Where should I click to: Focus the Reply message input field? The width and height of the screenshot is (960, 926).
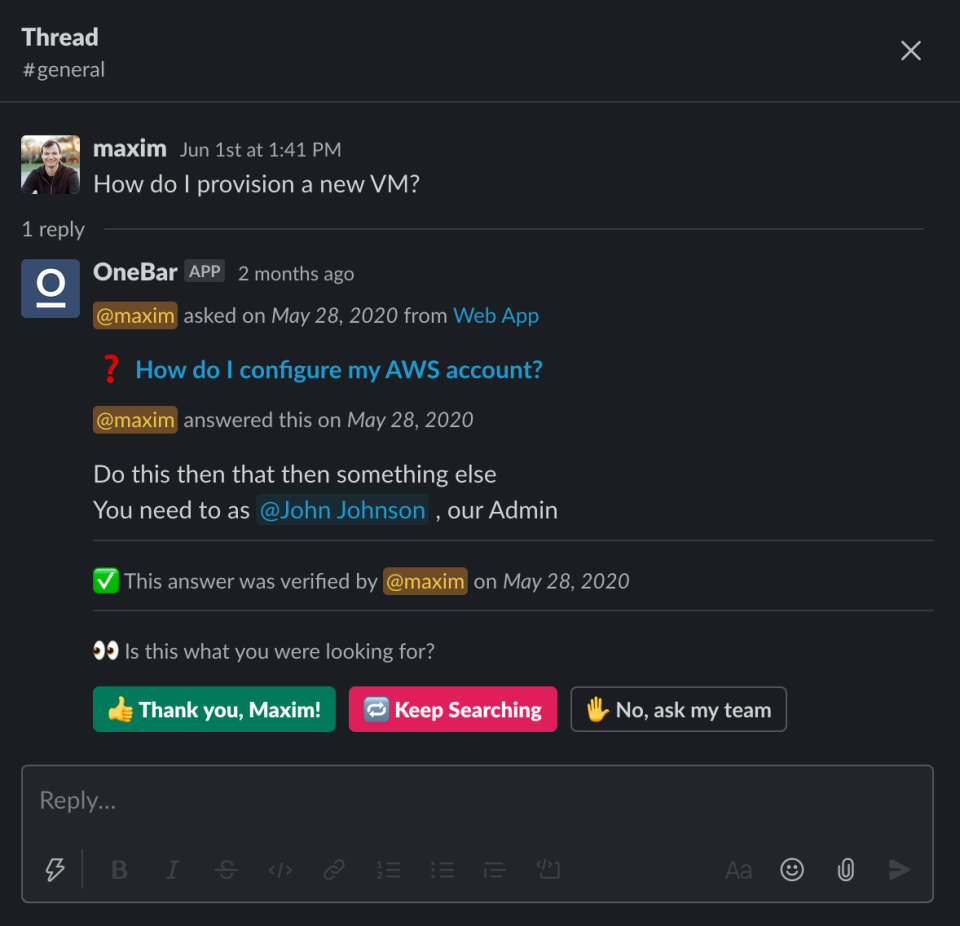point(478,801)
